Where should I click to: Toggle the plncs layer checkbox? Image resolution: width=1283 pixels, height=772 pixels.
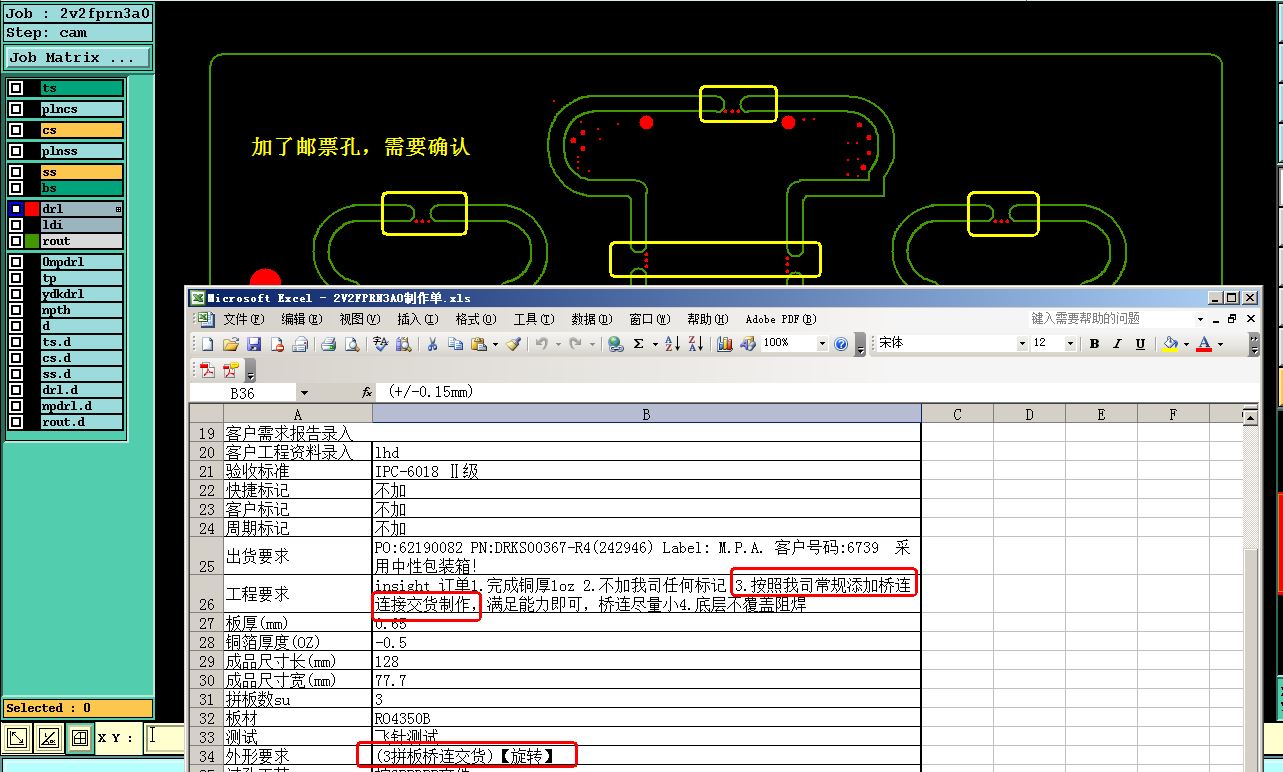pyautogui.click(x=16, y=109)
